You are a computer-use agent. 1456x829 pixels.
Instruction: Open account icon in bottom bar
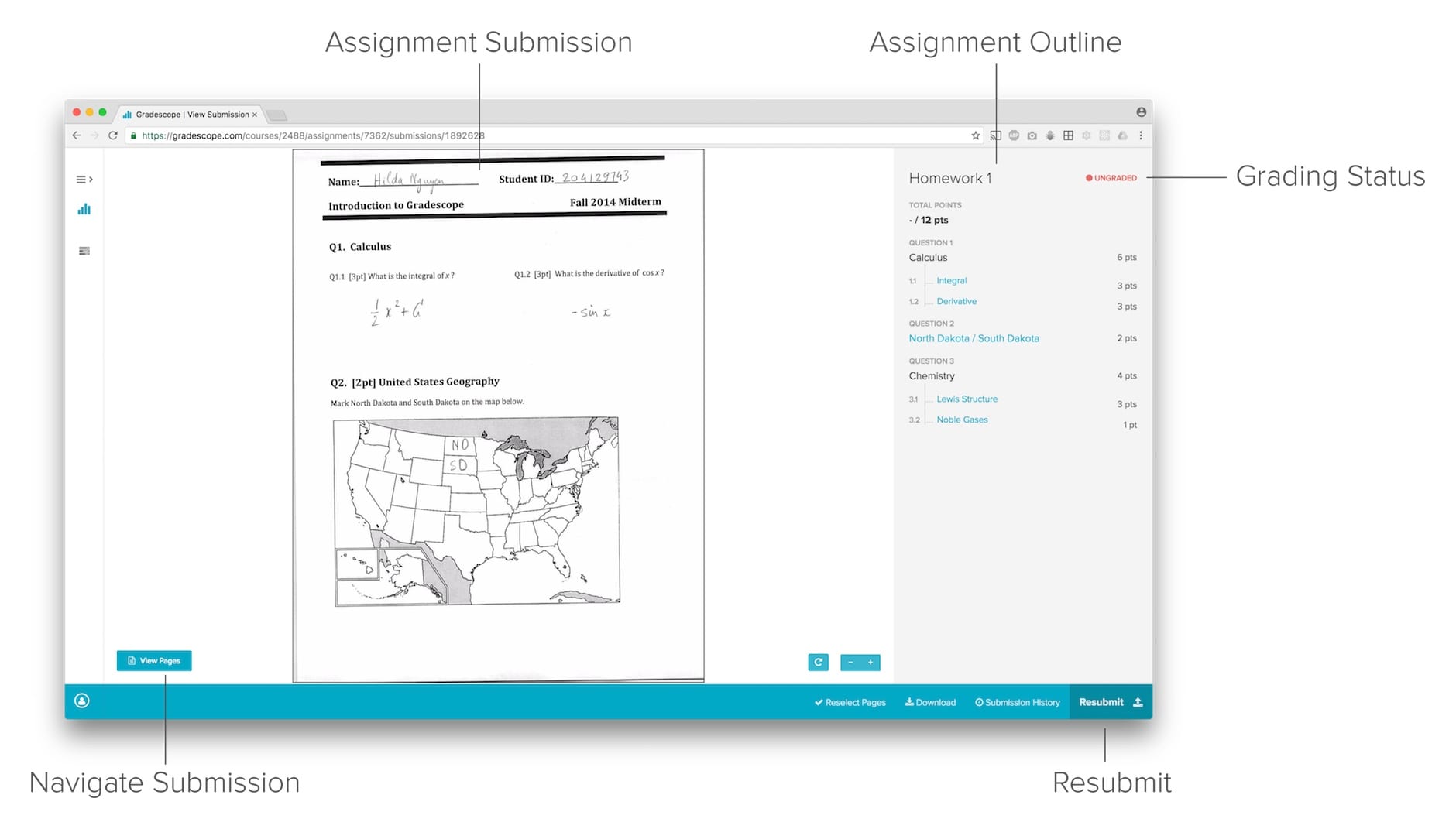pos(82,701)
